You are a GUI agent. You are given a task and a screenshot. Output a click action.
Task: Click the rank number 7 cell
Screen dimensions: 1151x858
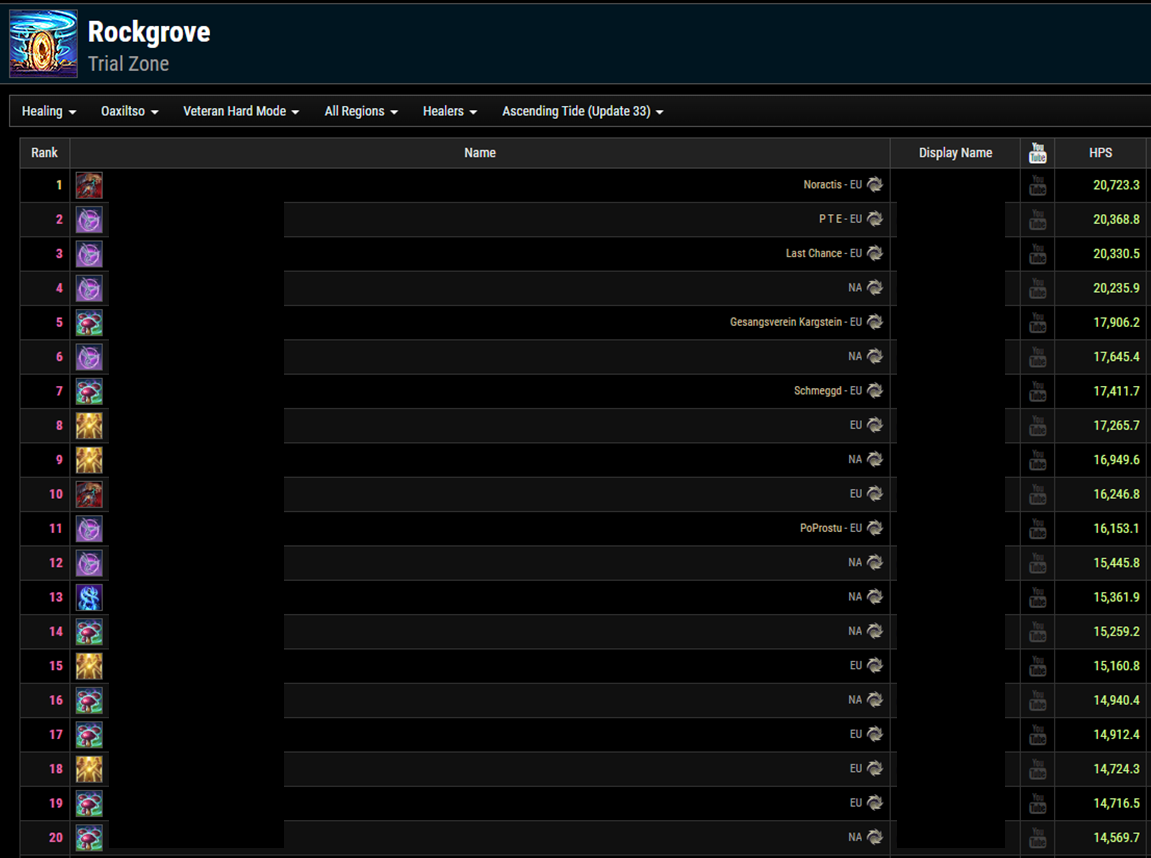[45, 391]
